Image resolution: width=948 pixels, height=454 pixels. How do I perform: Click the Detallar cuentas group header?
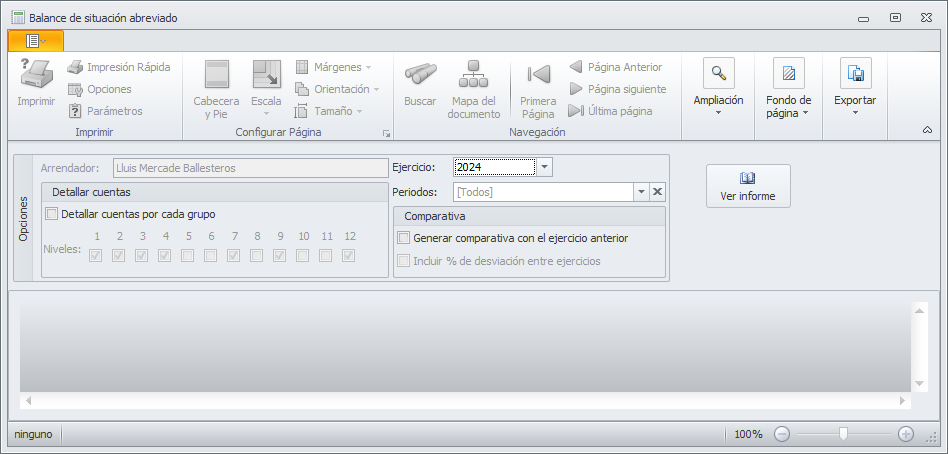(215, 192)
